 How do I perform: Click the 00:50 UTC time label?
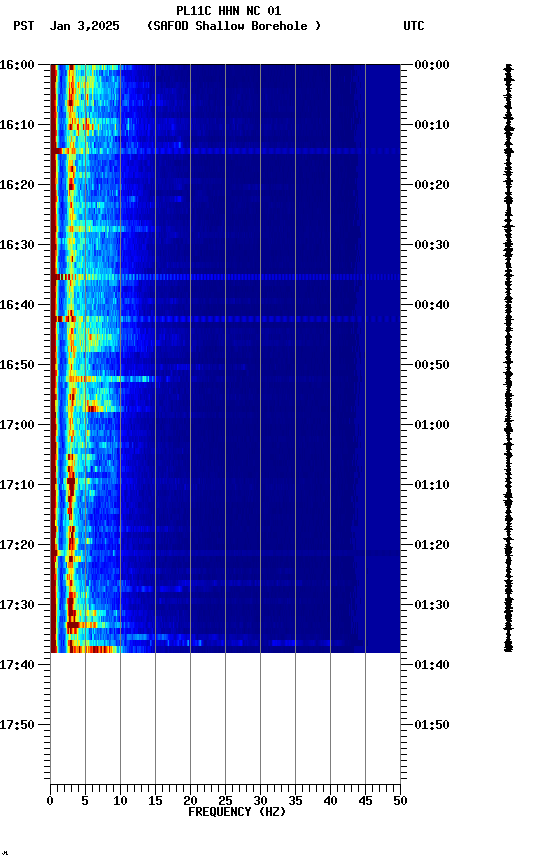point(432,365)
